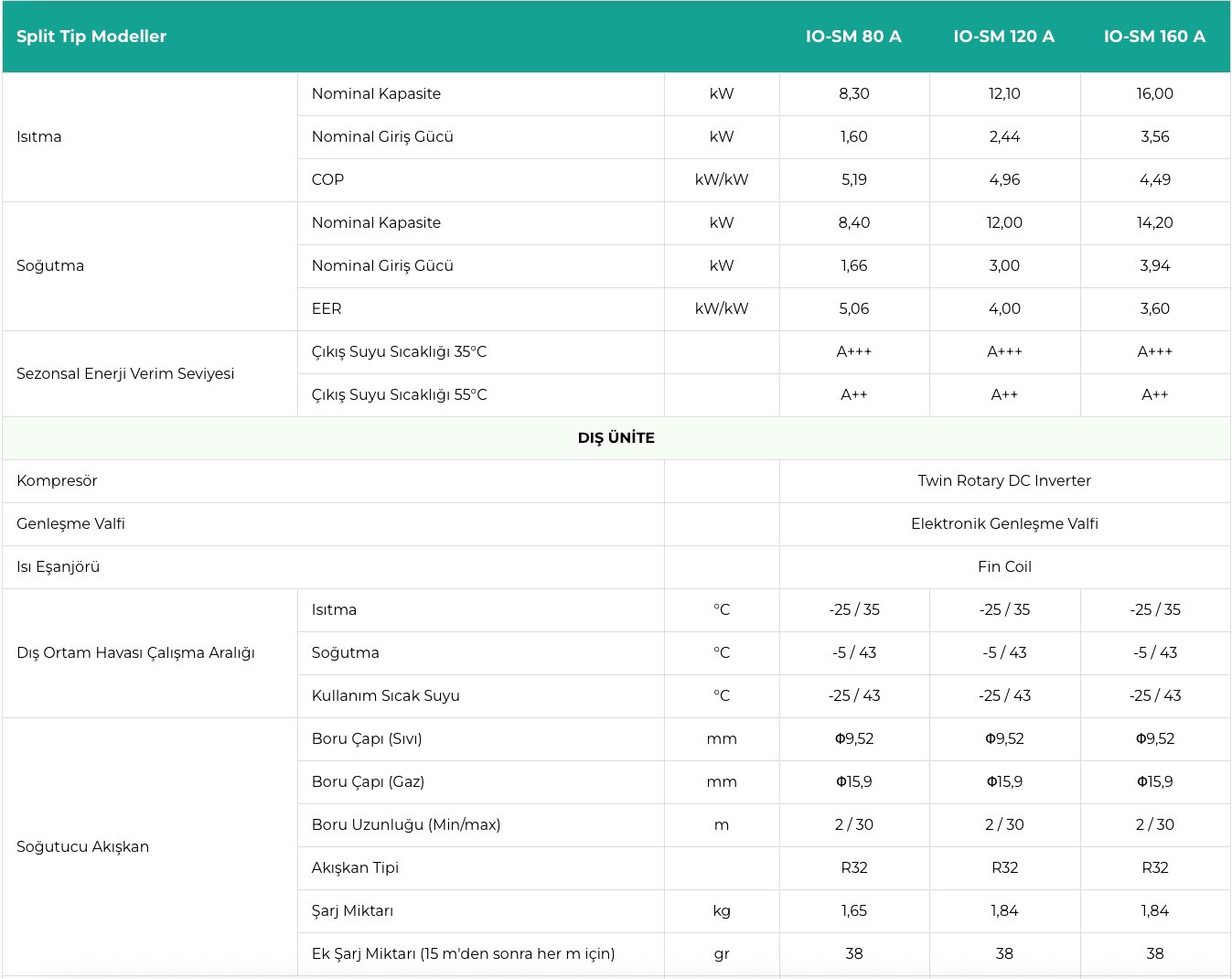
Task: Click the COP row label
Action: point(327,180)
